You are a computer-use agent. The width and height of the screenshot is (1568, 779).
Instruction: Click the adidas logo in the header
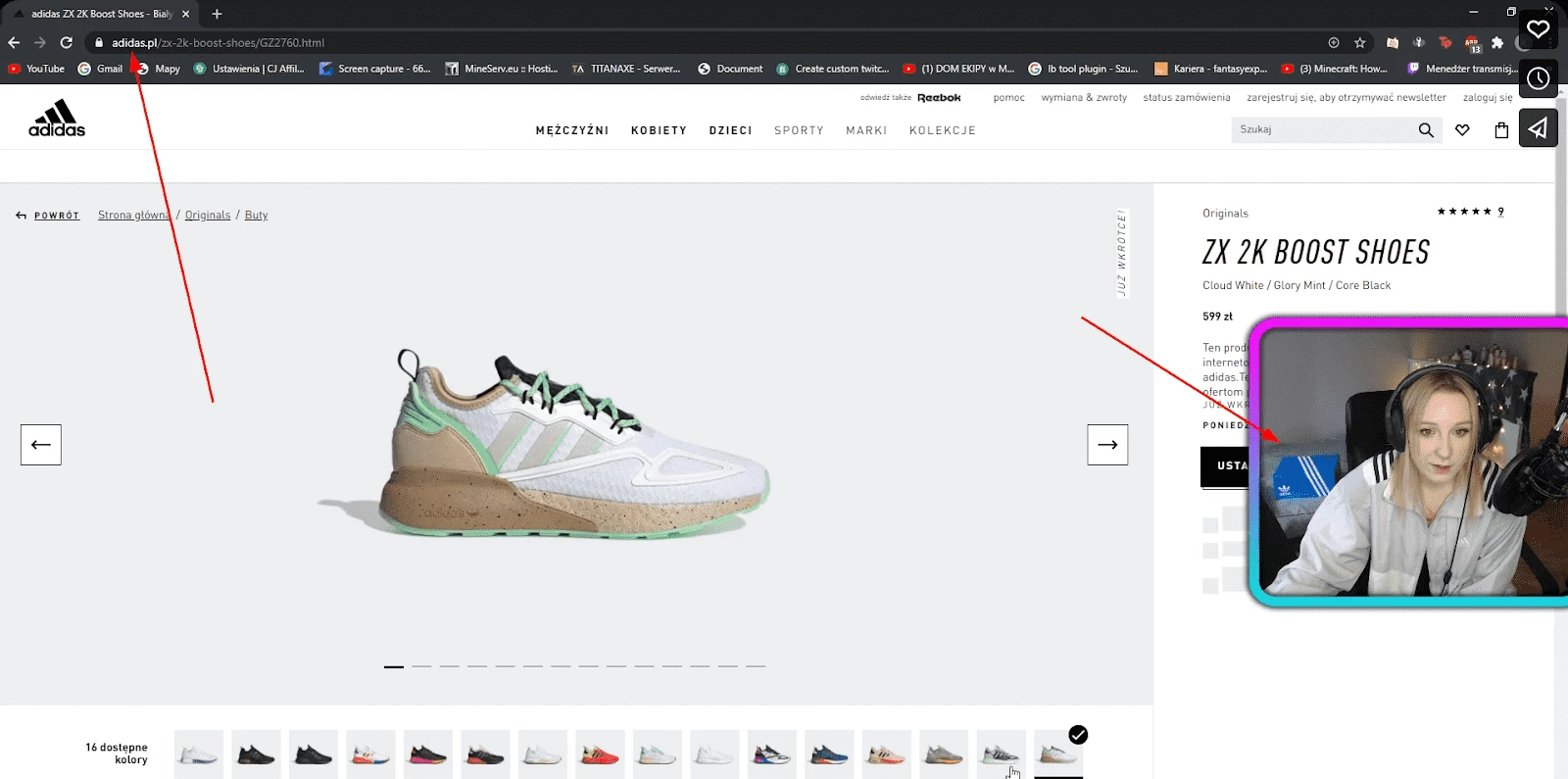pyautogui.click(x=57, y=118)
